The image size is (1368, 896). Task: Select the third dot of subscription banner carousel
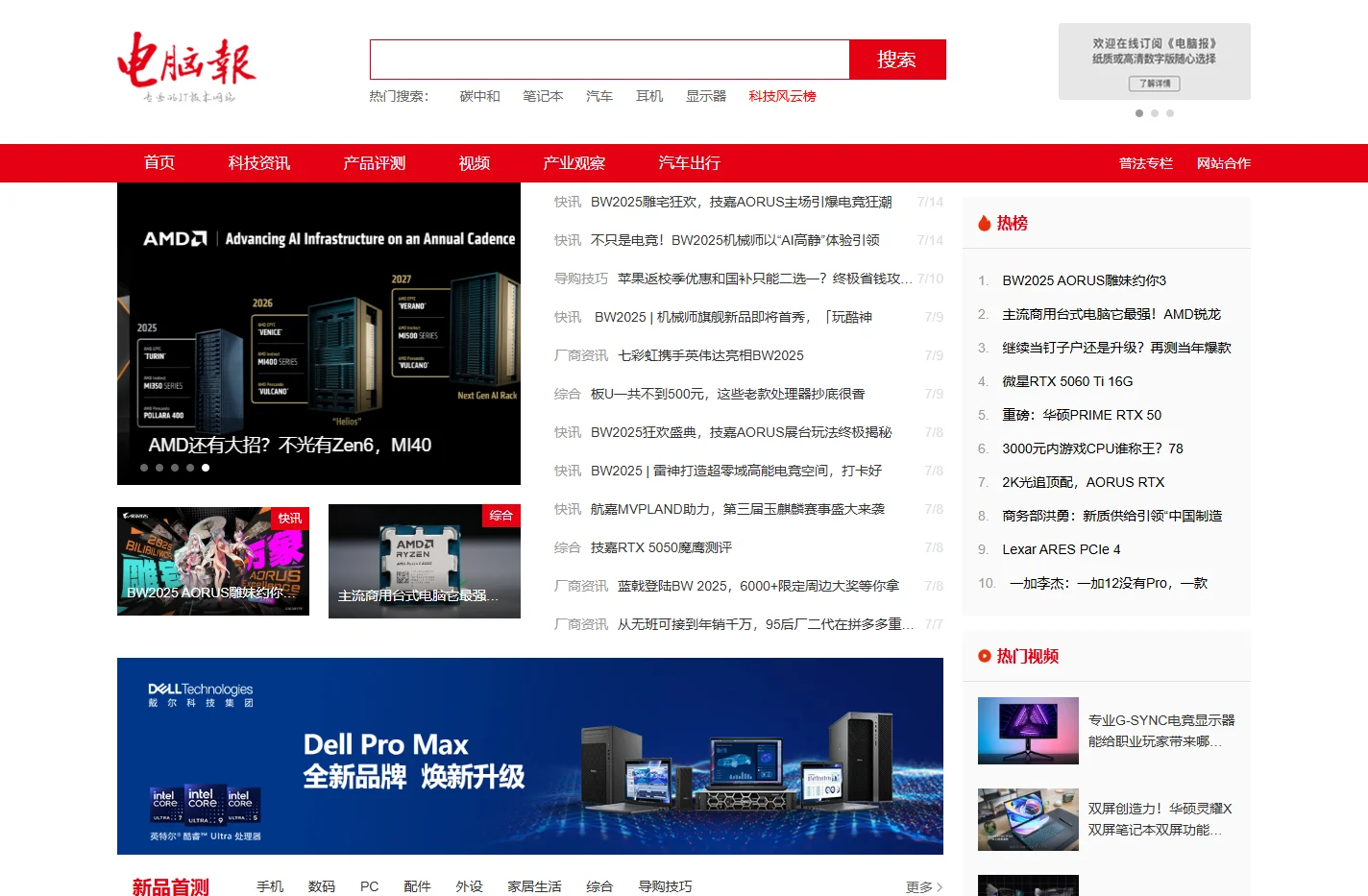pyautogui.click(x=1170, y=113)
